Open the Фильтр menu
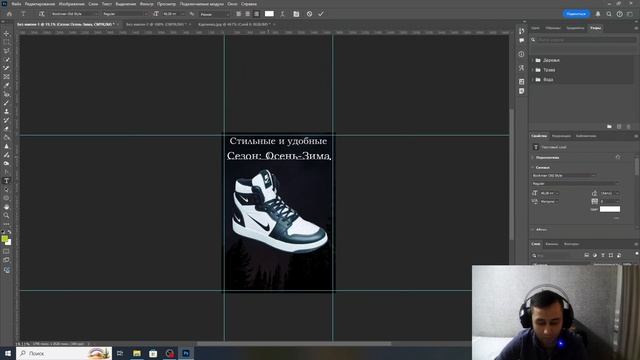The width and height of the screenshot is (640, 360). coord(147,4)
